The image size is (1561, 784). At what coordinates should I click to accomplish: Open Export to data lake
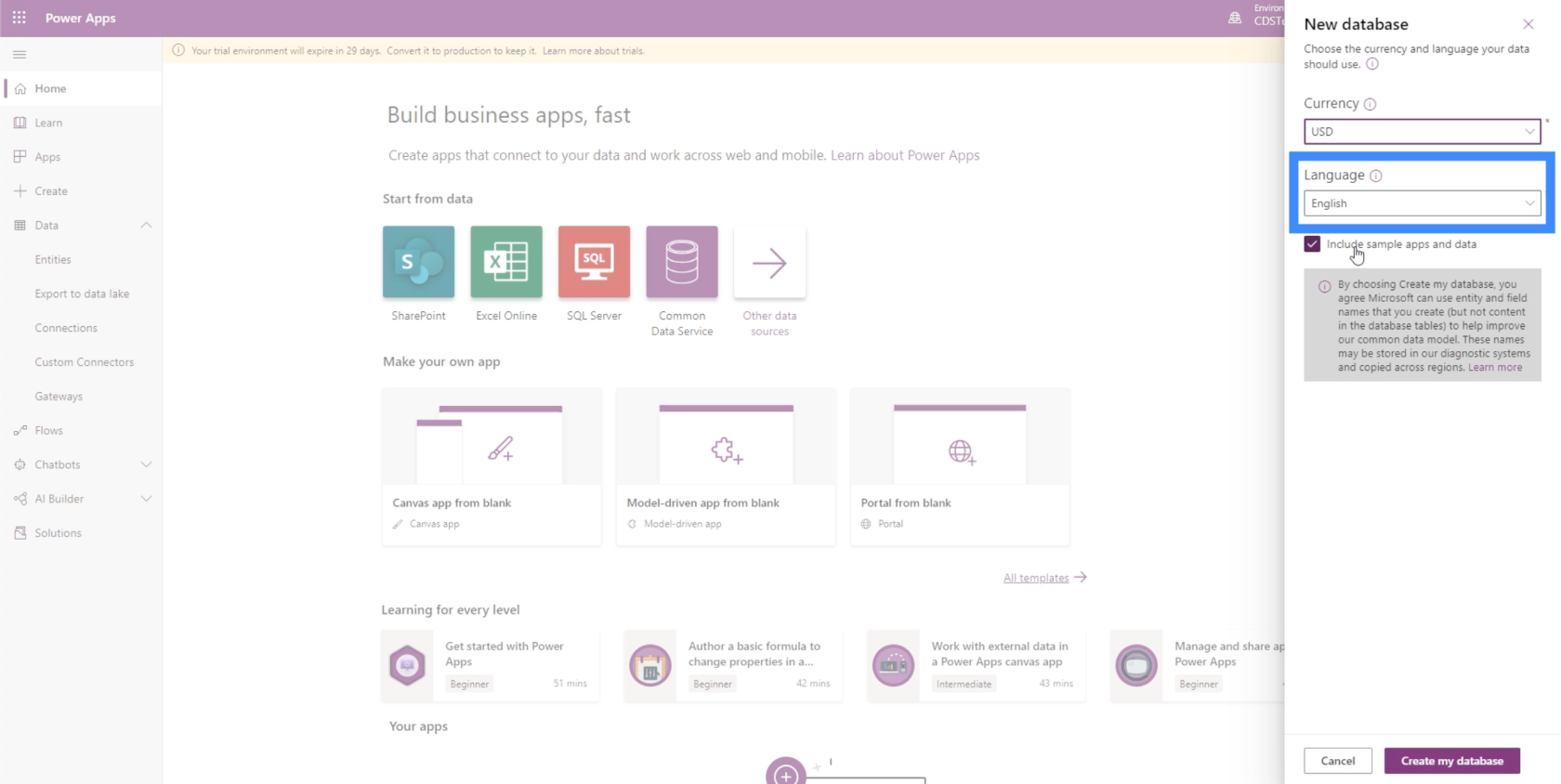pos(82,294)
